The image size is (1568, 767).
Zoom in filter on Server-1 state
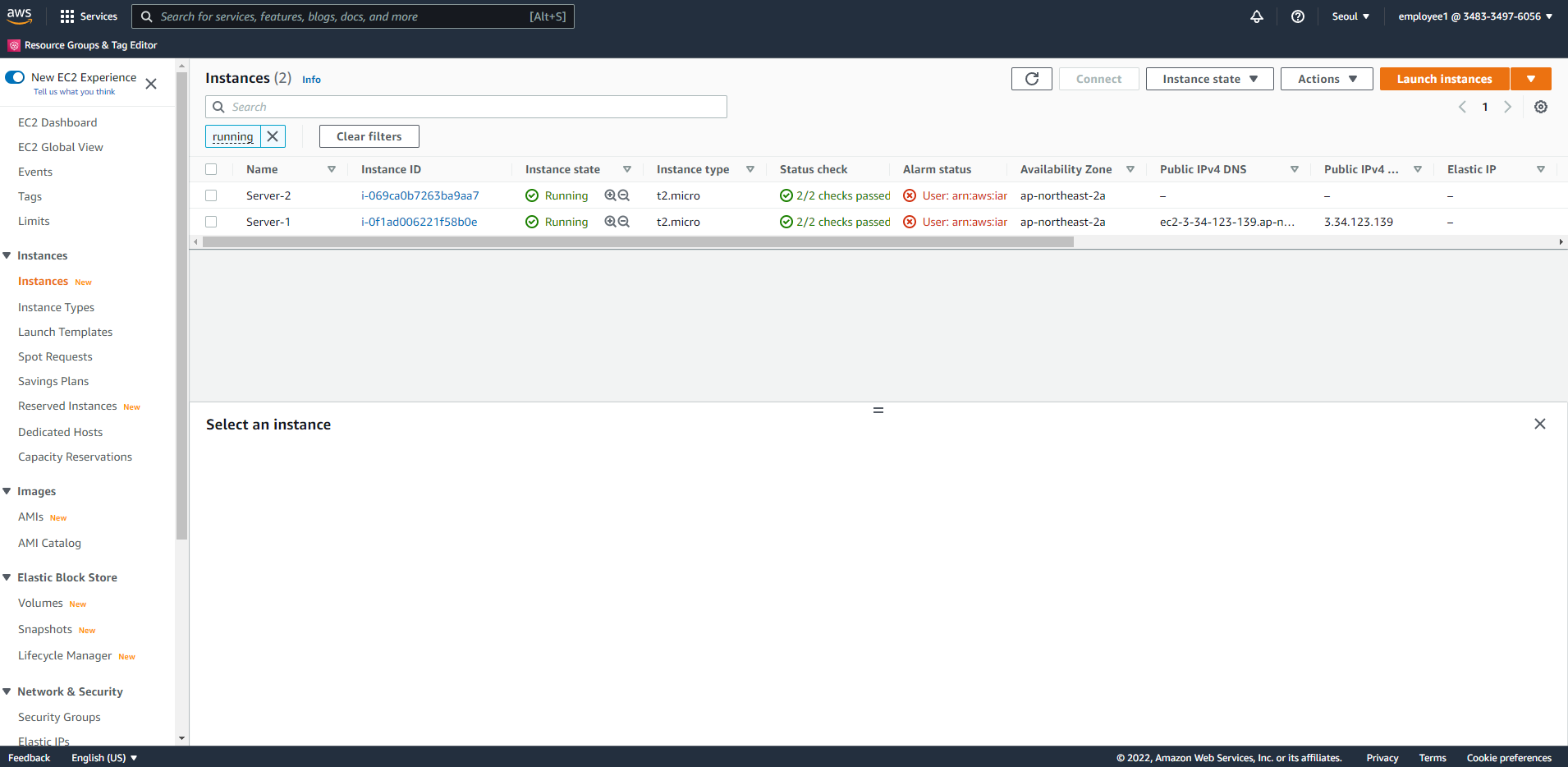[610, 222]
